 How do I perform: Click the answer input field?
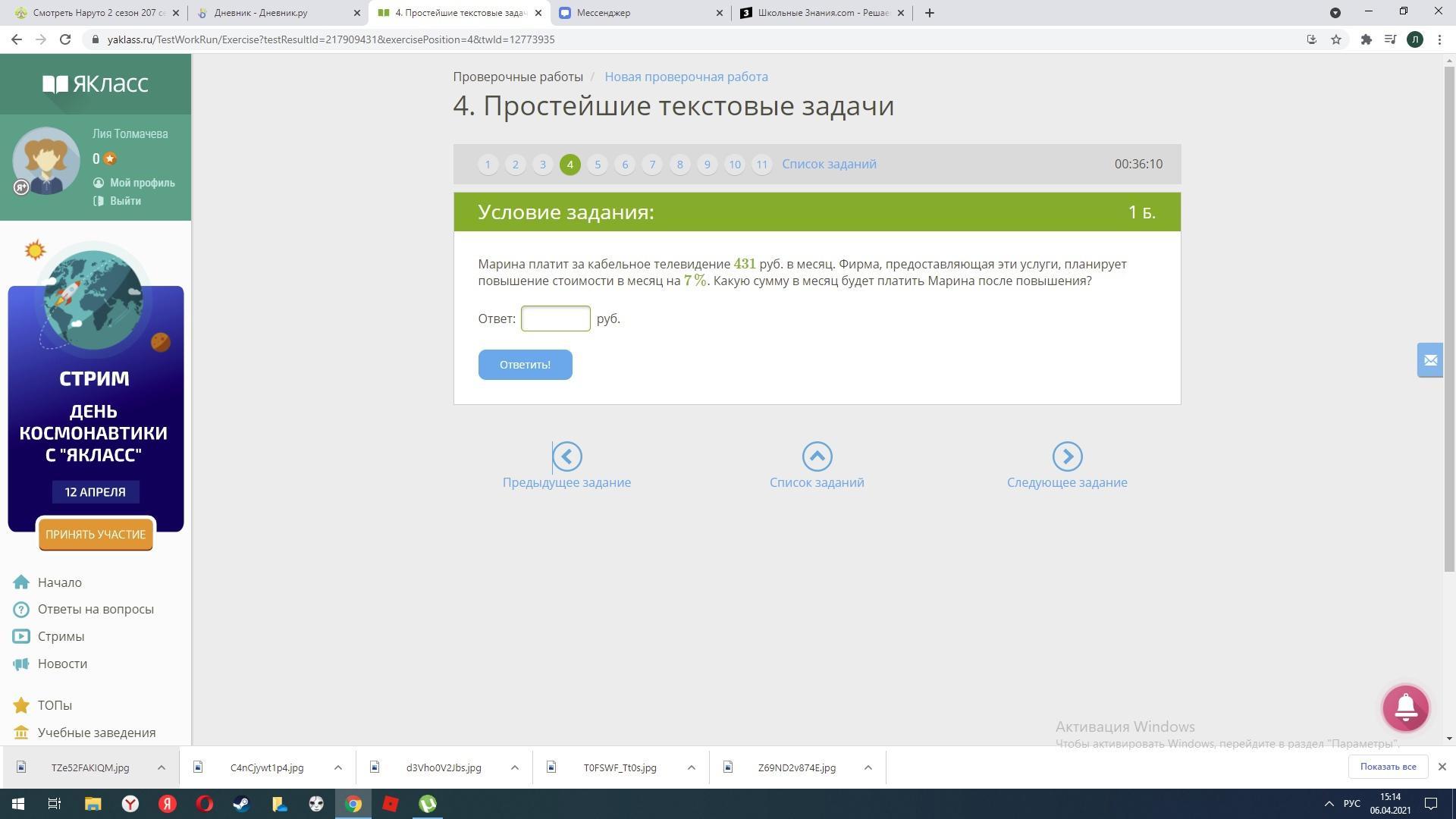[x=555, y=318]
